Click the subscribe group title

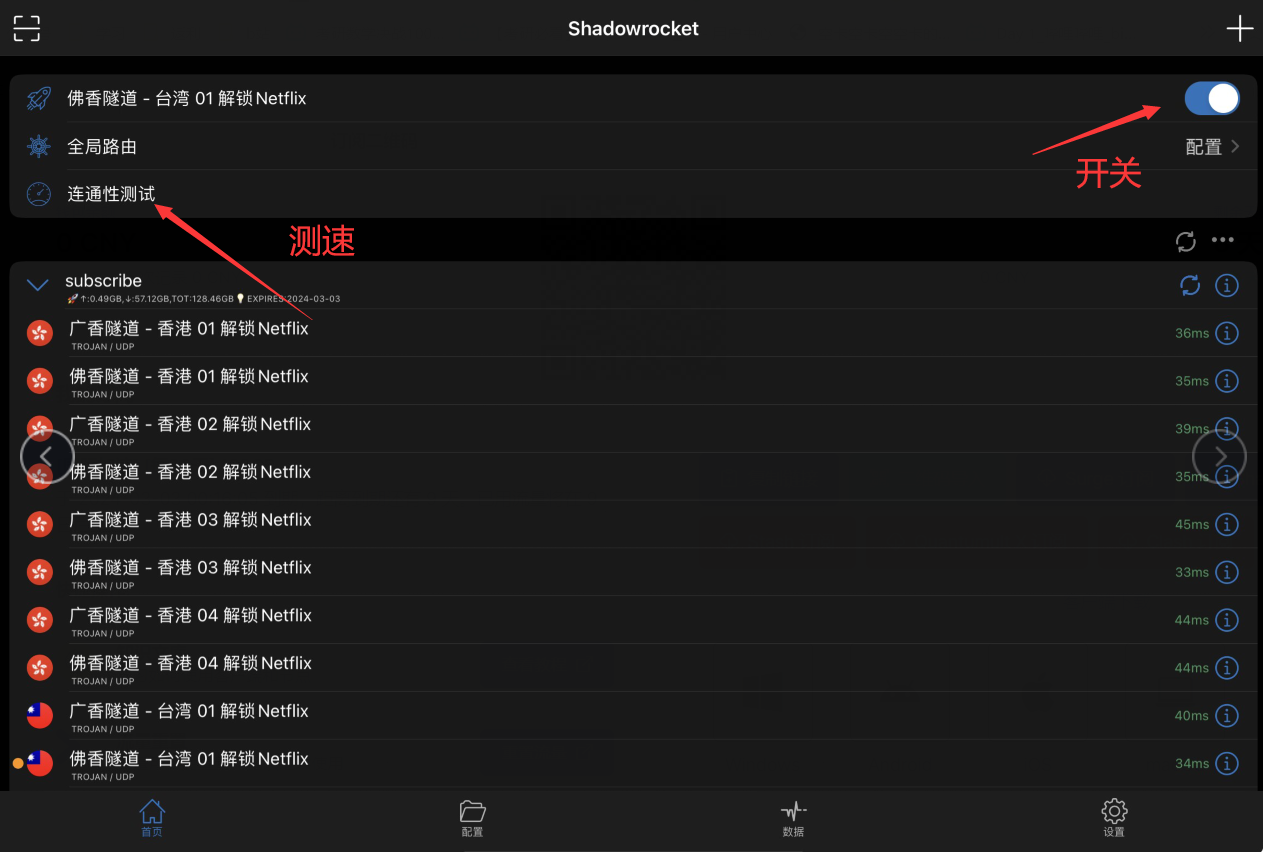(x=104, y=281)
